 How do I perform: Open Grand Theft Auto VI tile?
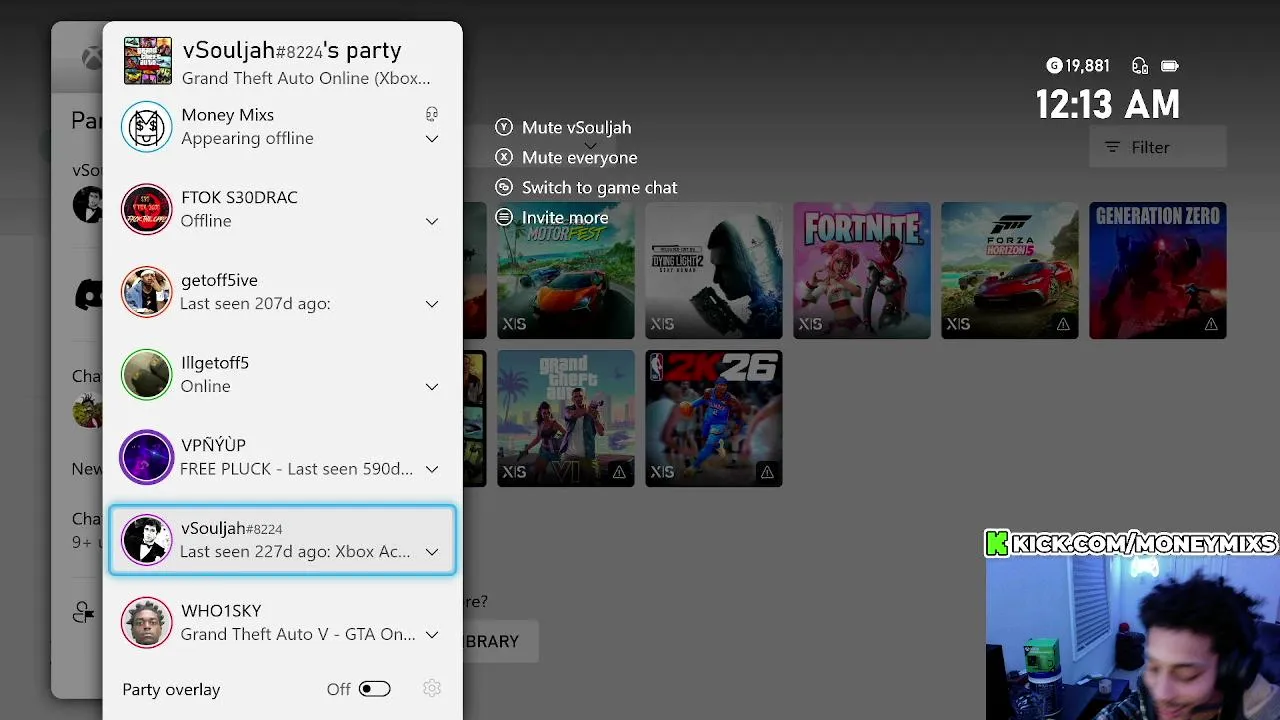[566, 418]
